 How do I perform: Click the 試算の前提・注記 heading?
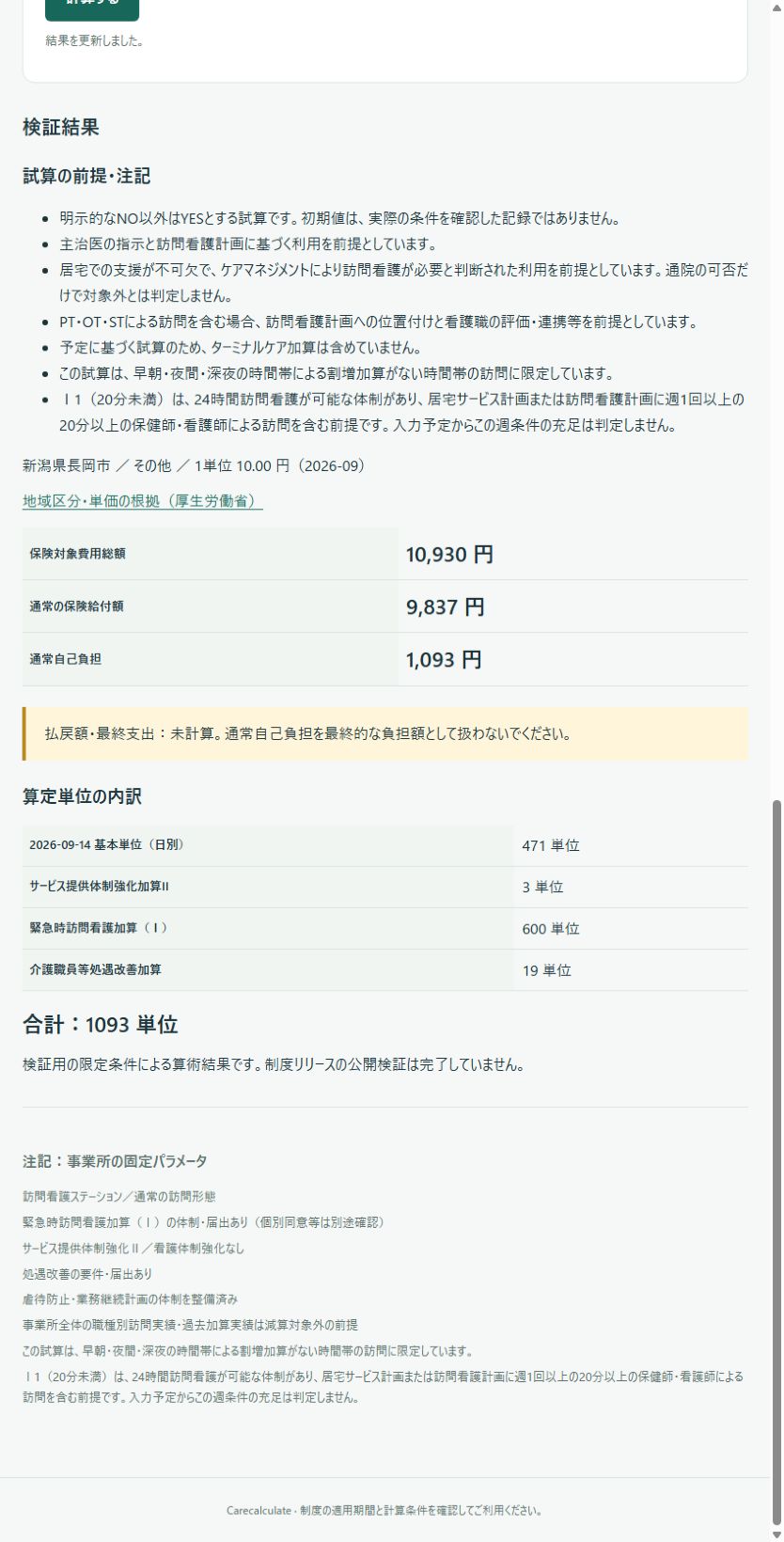click(86, 176)
